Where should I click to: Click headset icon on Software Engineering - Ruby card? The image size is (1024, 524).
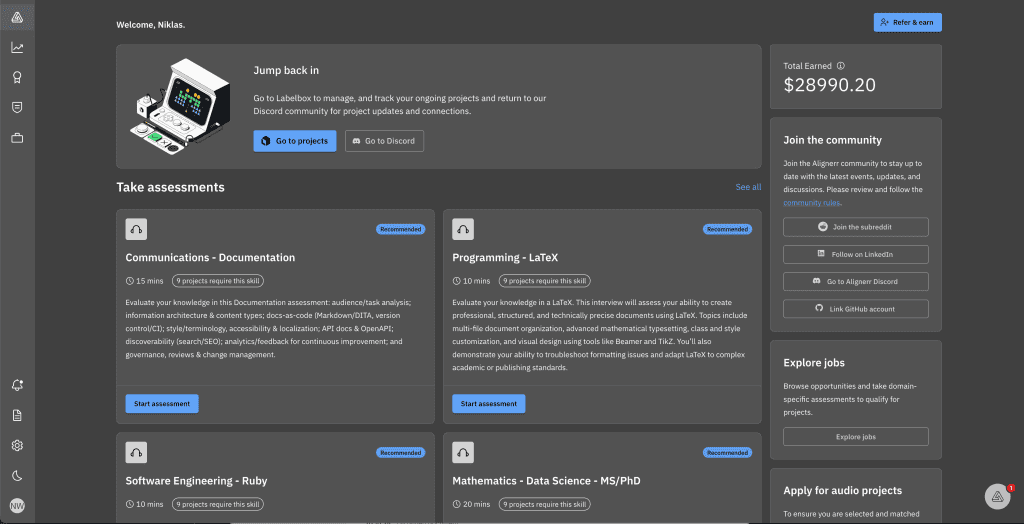click(136, 452)
